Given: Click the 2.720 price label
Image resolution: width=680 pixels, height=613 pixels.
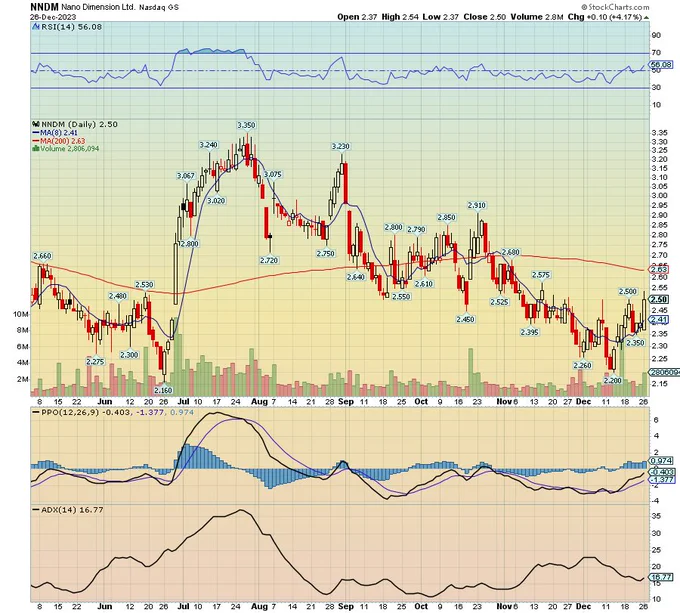Looking at the screenshot, I should coord(269,260).
